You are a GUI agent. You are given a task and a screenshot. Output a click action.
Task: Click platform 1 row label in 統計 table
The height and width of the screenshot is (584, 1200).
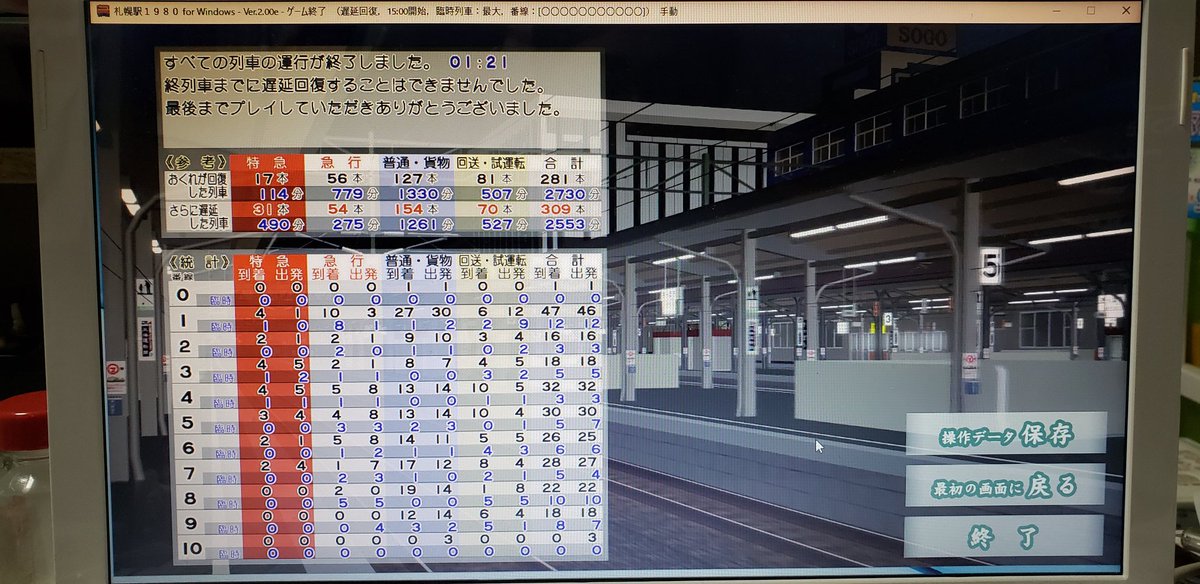tap(182, 320)
